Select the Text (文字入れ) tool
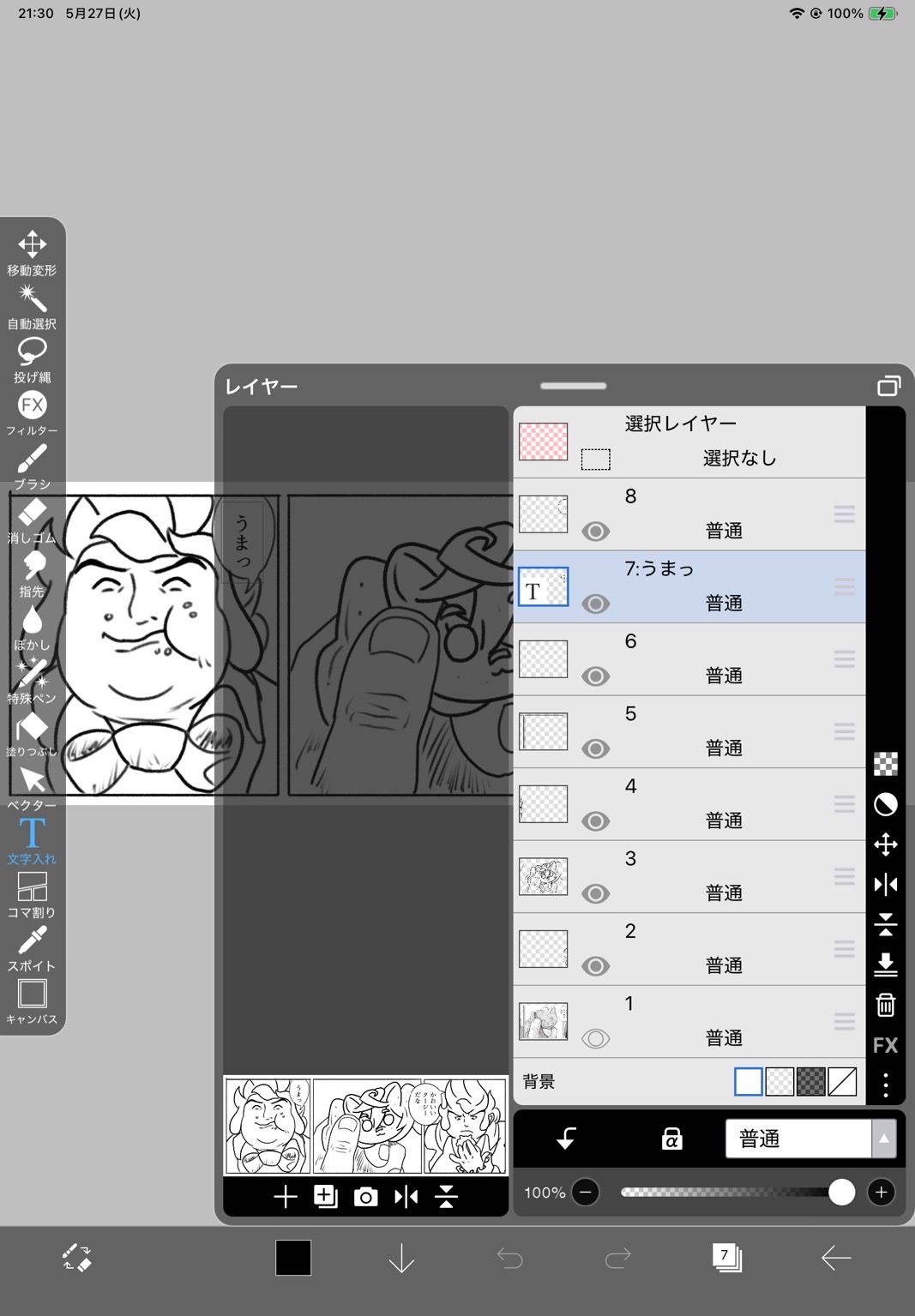This screenshot has width=915, height=1316. (32, 841)
